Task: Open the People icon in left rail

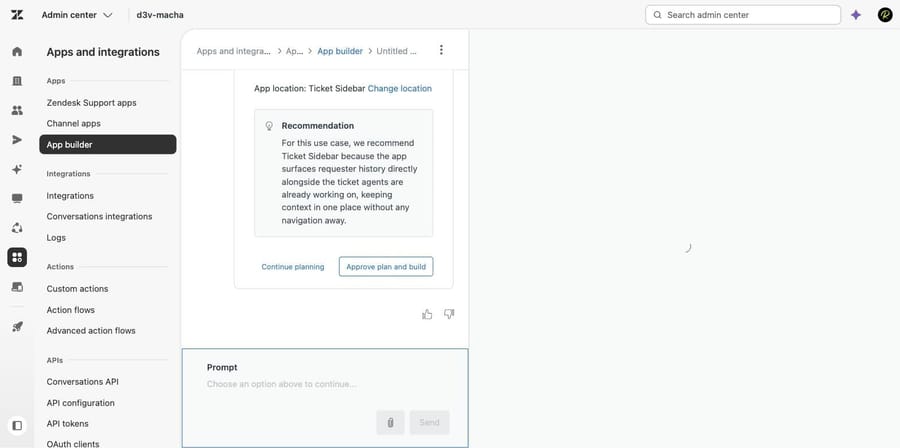Action: (x=17, y=110)
